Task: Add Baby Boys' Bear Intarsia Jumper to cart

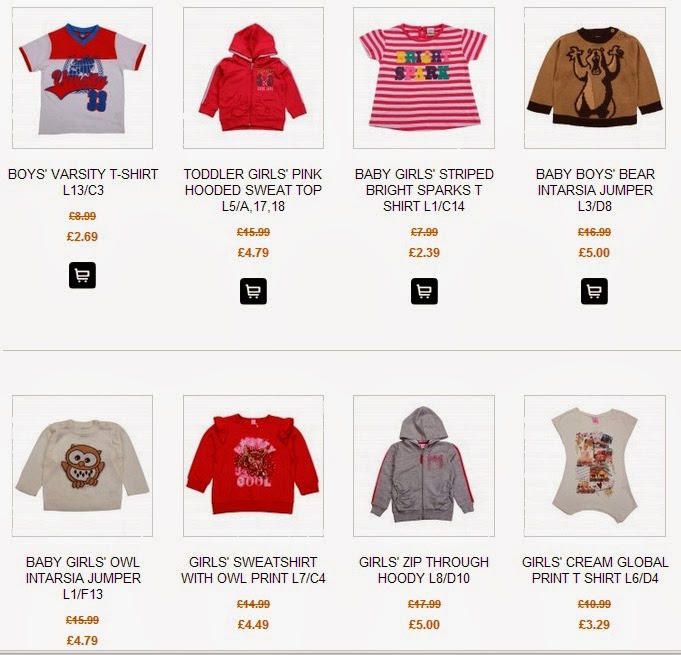Action: (594, 291)
